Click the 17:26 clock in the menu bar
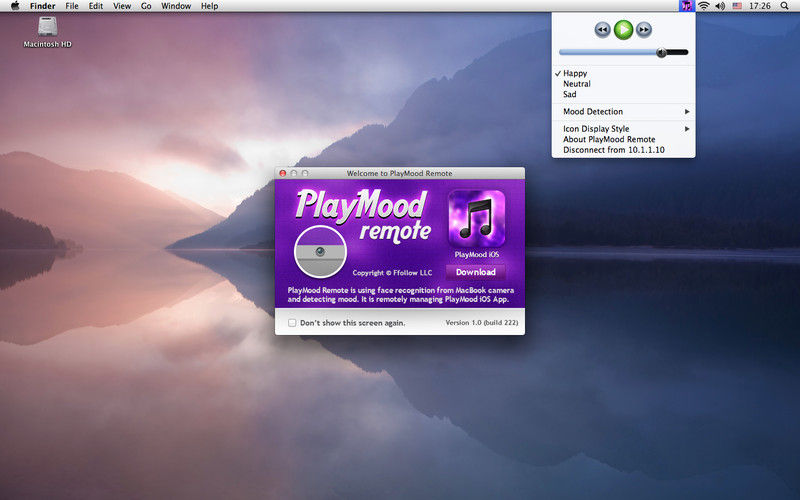Image resolution: width=800 pixels, height=500 pixels. pos(760,6)
